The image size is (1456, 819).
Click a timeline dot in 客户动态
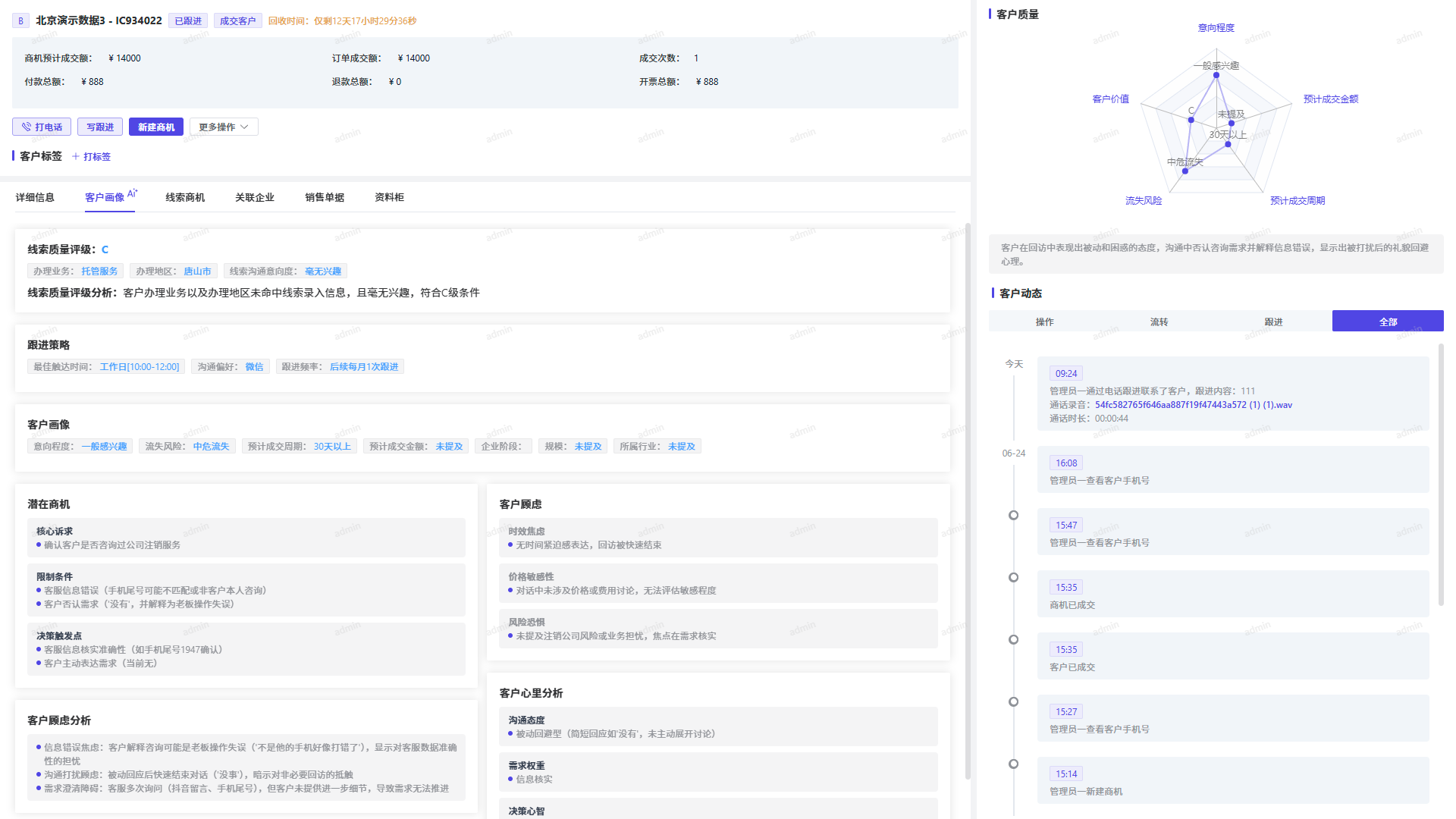(1013, 514)
